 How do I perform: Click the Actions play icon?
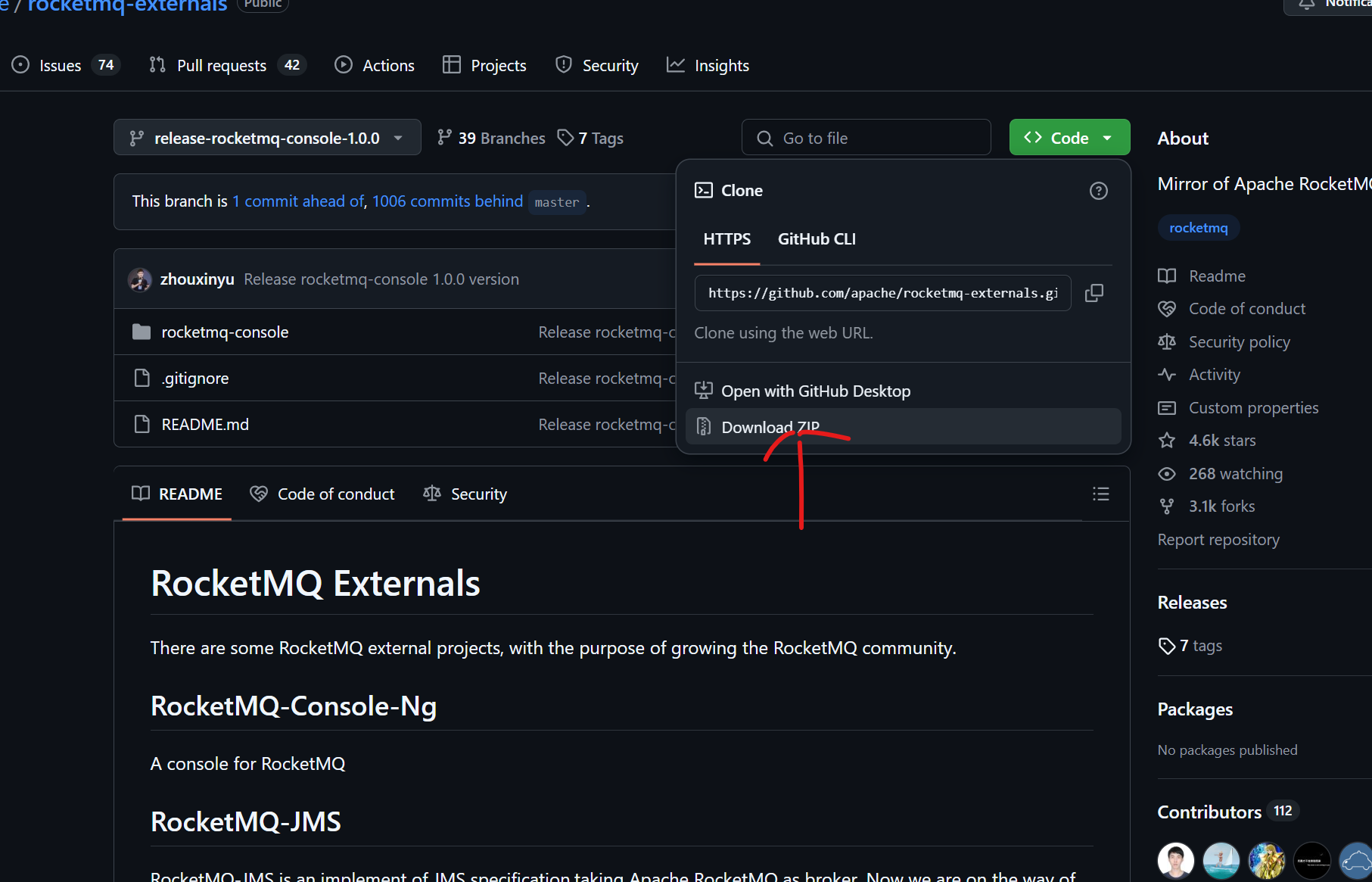point(344,65)
